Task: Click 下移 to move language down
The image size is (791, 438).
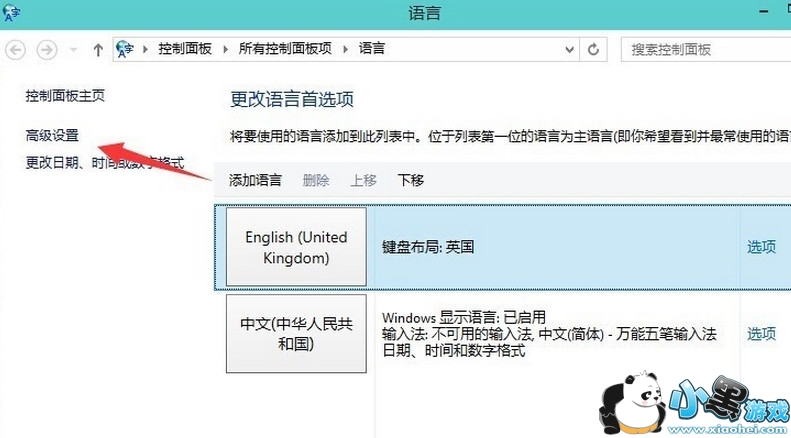Action: coord(411,180)
